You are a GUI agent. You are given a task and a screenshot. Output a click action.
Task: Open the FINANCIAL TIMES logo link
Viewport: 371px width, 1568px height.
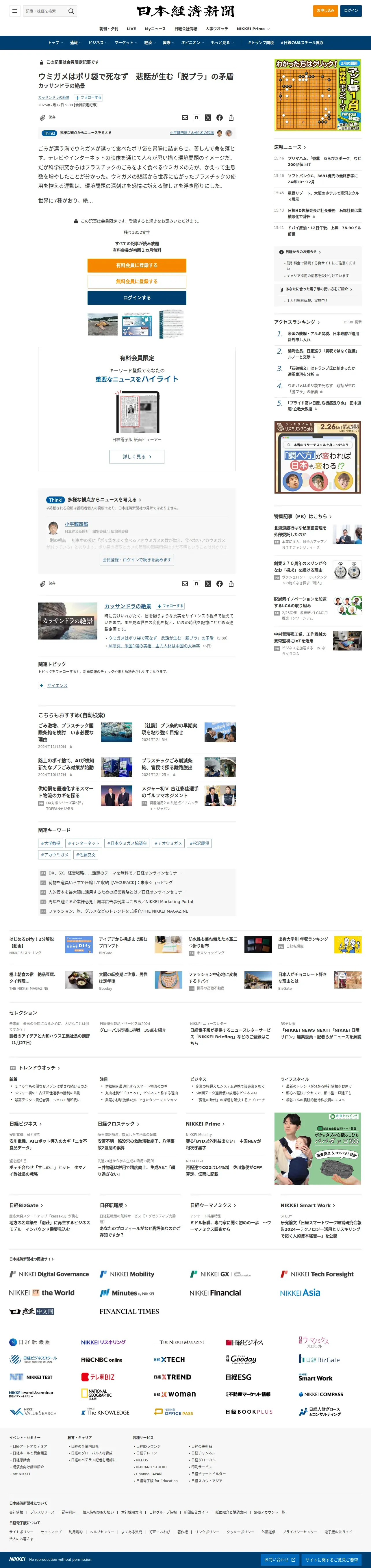pyautogui.click(x=129, y=1311)
